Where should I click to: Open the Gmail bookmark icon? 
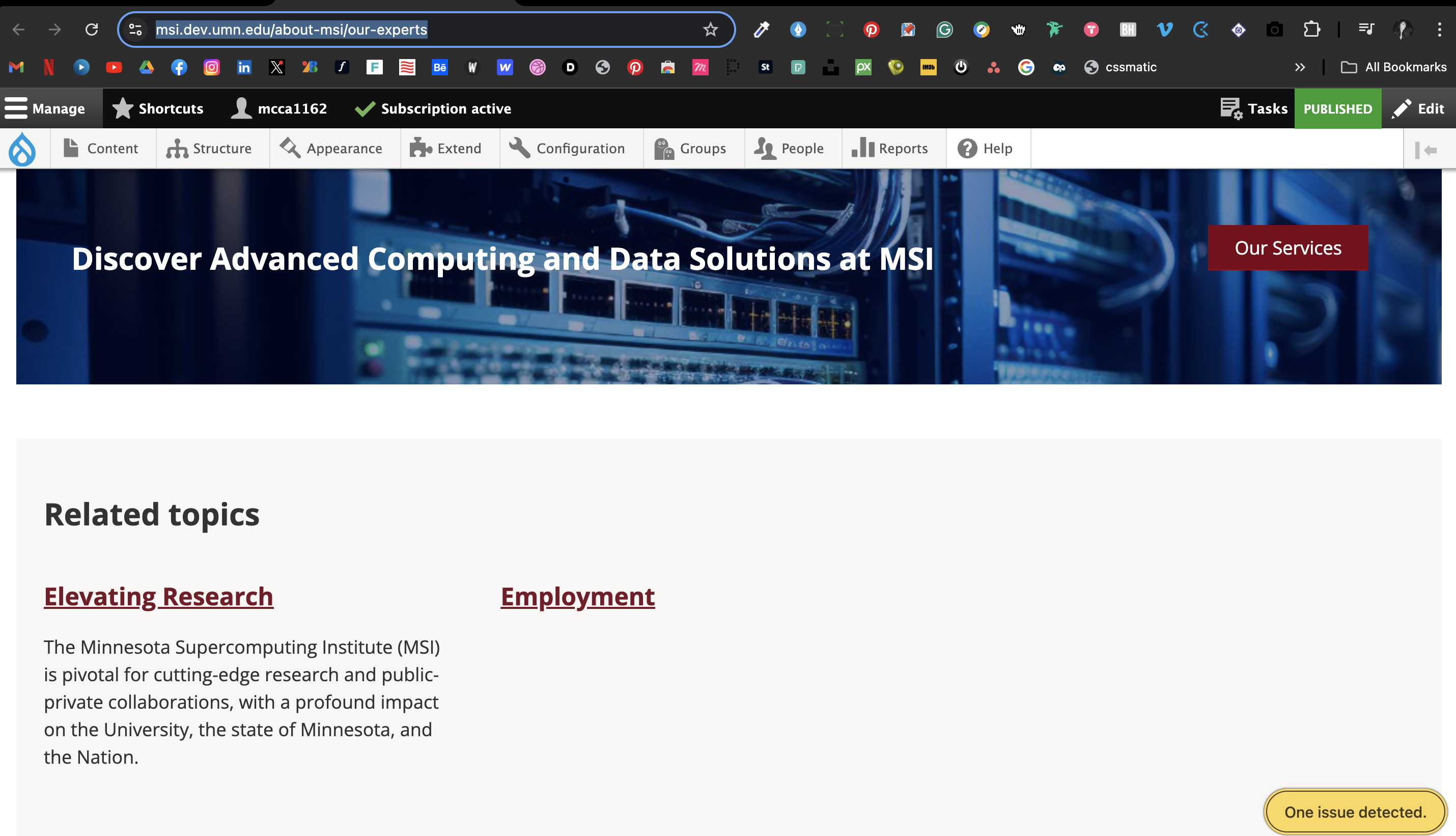coord(16,67)
